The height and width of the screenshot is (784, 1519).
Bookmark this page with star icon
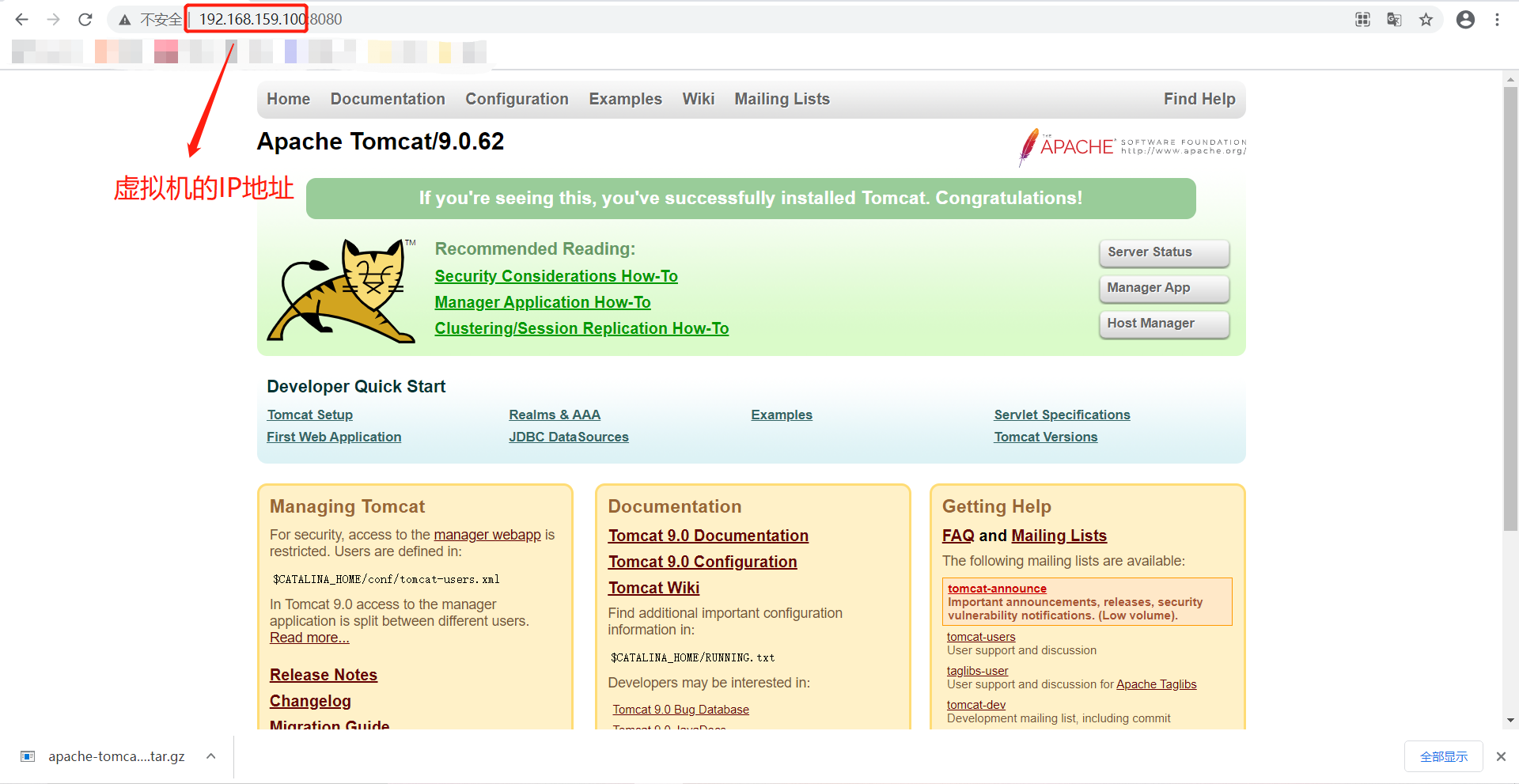click(1426, 20)
